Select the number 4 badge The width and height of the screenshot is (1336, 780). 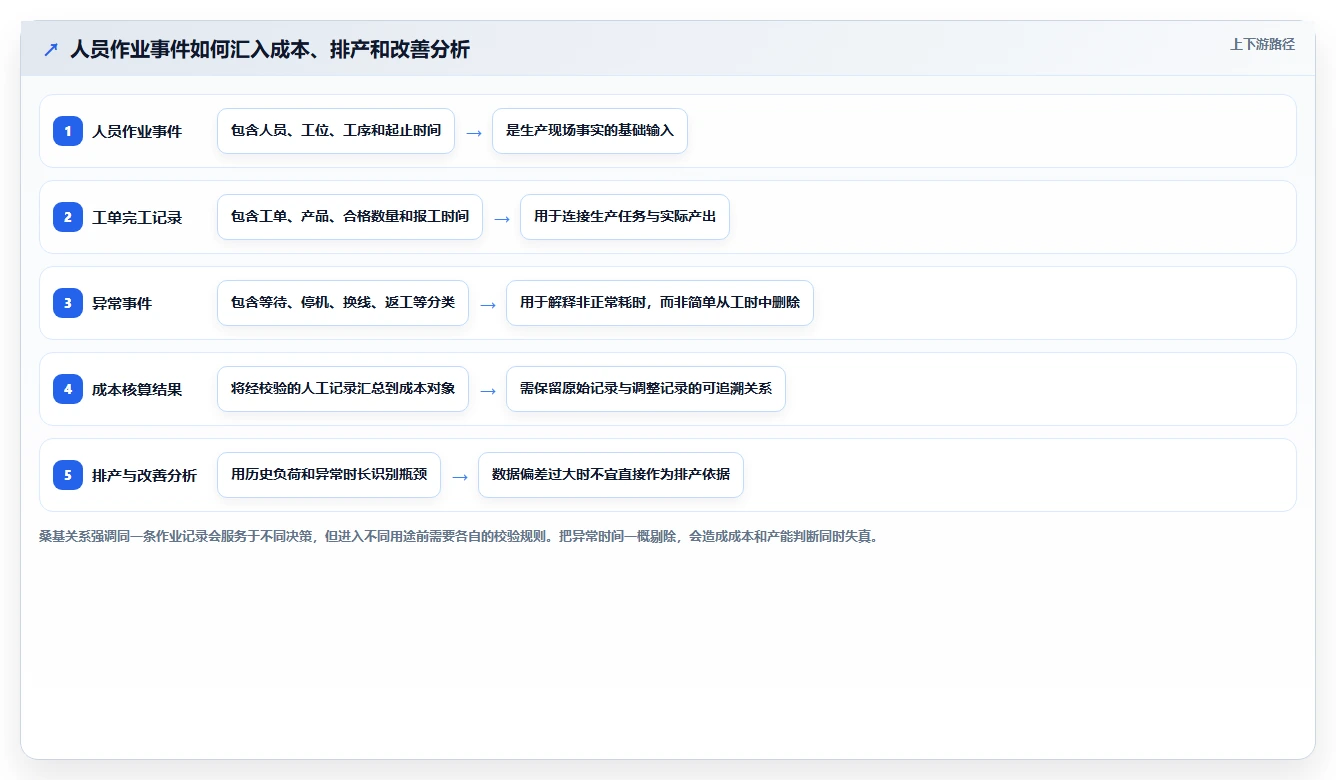tap(68, 389)
